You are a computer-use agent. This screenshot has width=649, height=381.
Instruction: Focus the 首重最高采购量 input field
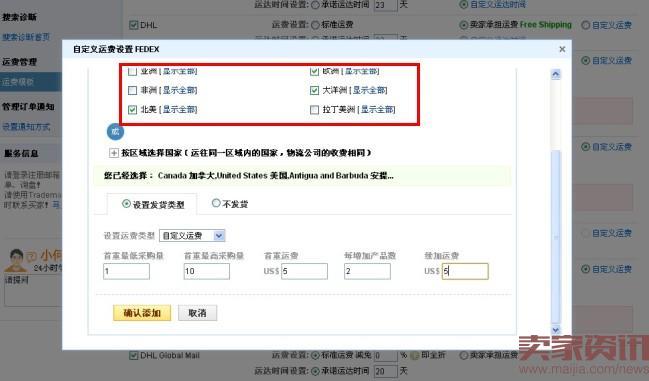tap(207, 271)
